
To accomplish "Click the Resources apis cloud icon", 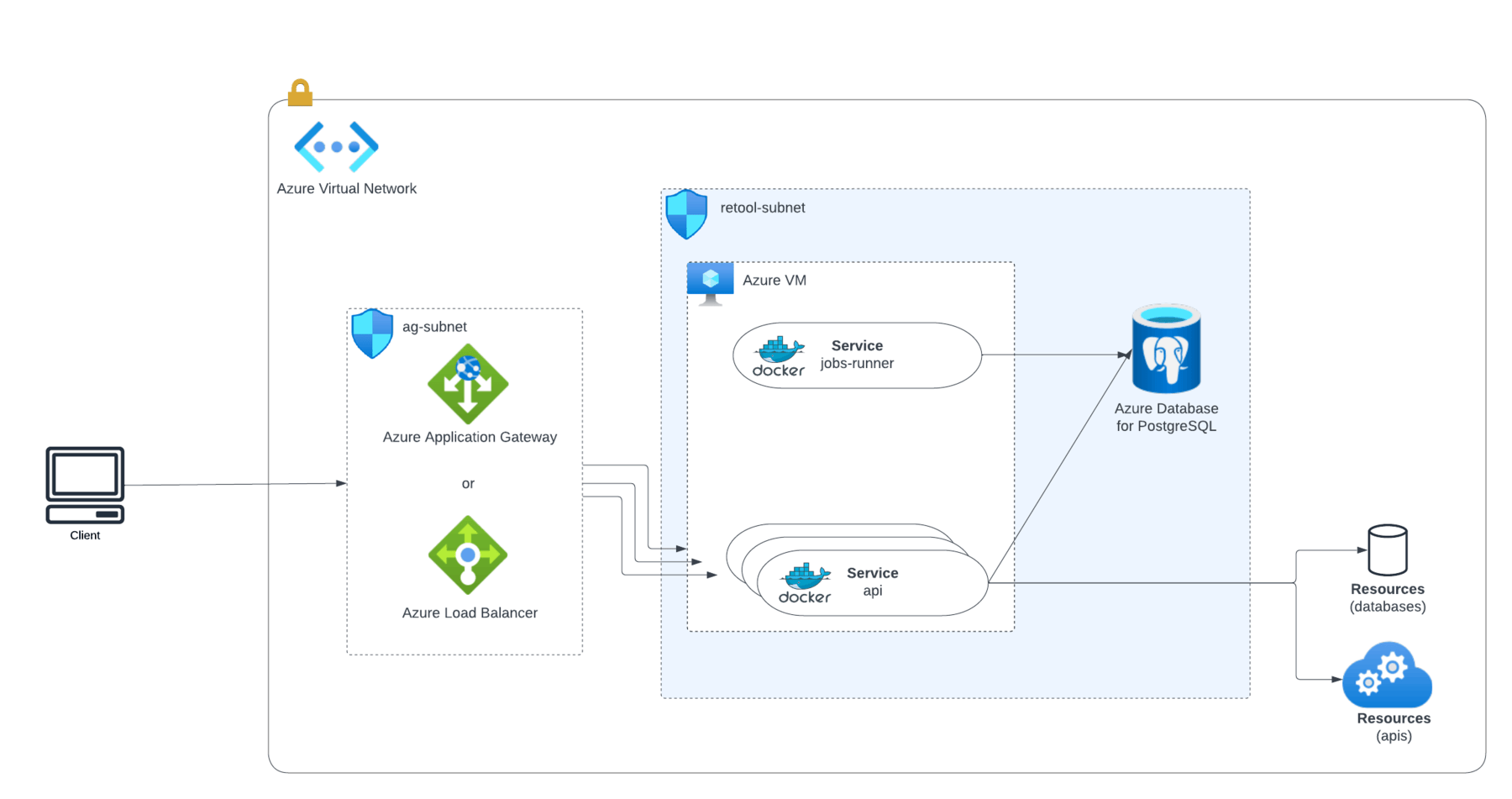I will coord(1388,675).
